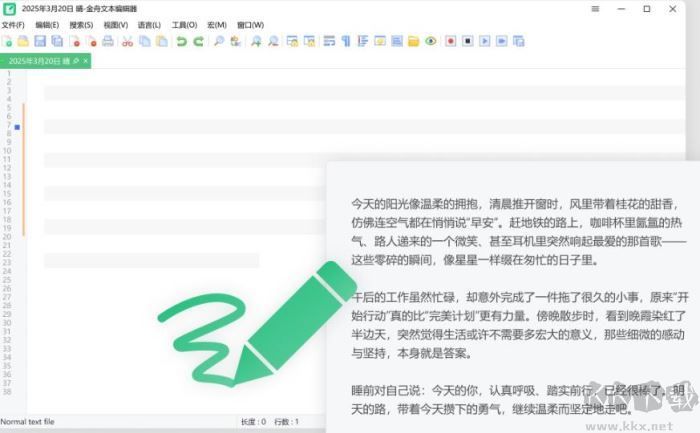
Task: Save the current recorded macro
Action: [x=519, y=42]
